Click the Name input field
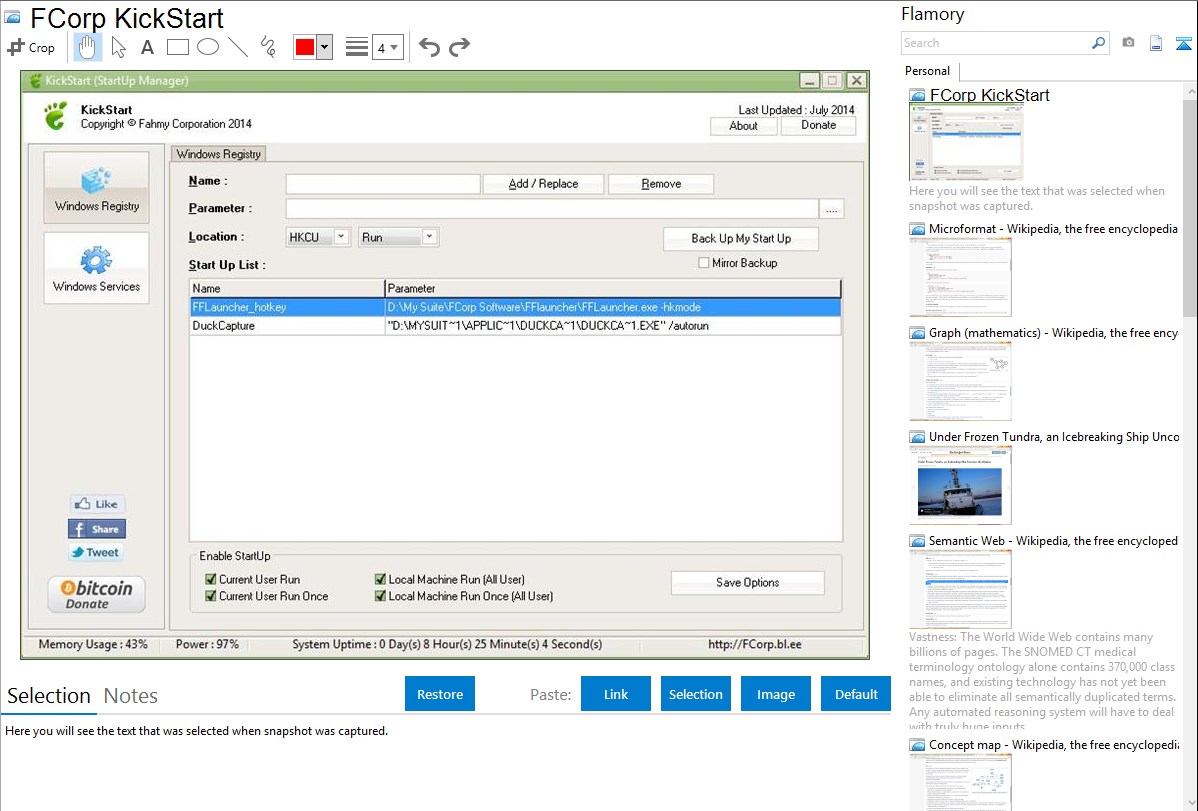 point(383,183)
